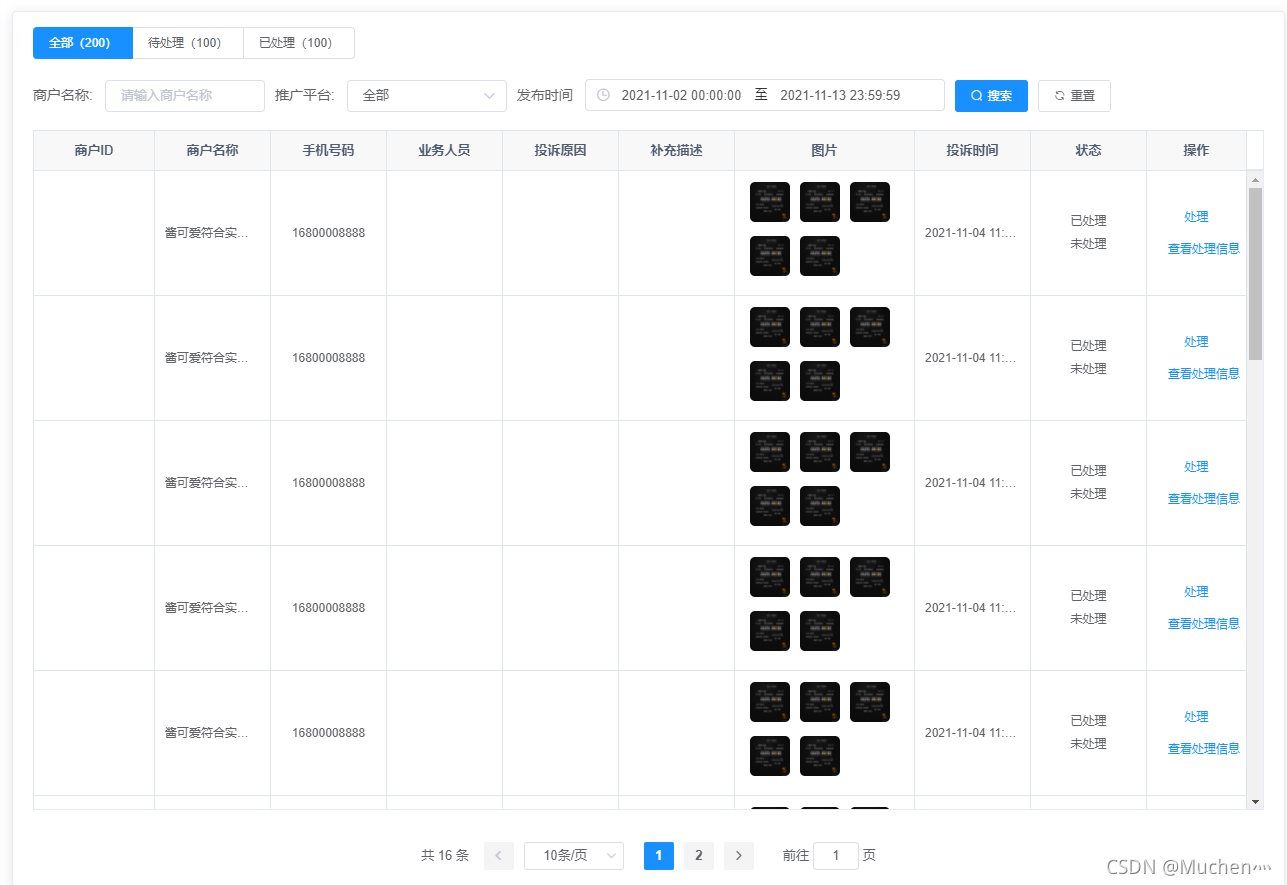Click 查看处理信息 link in first row
This screenshot has width=1287, height=885.
(x=1203, y=249)
